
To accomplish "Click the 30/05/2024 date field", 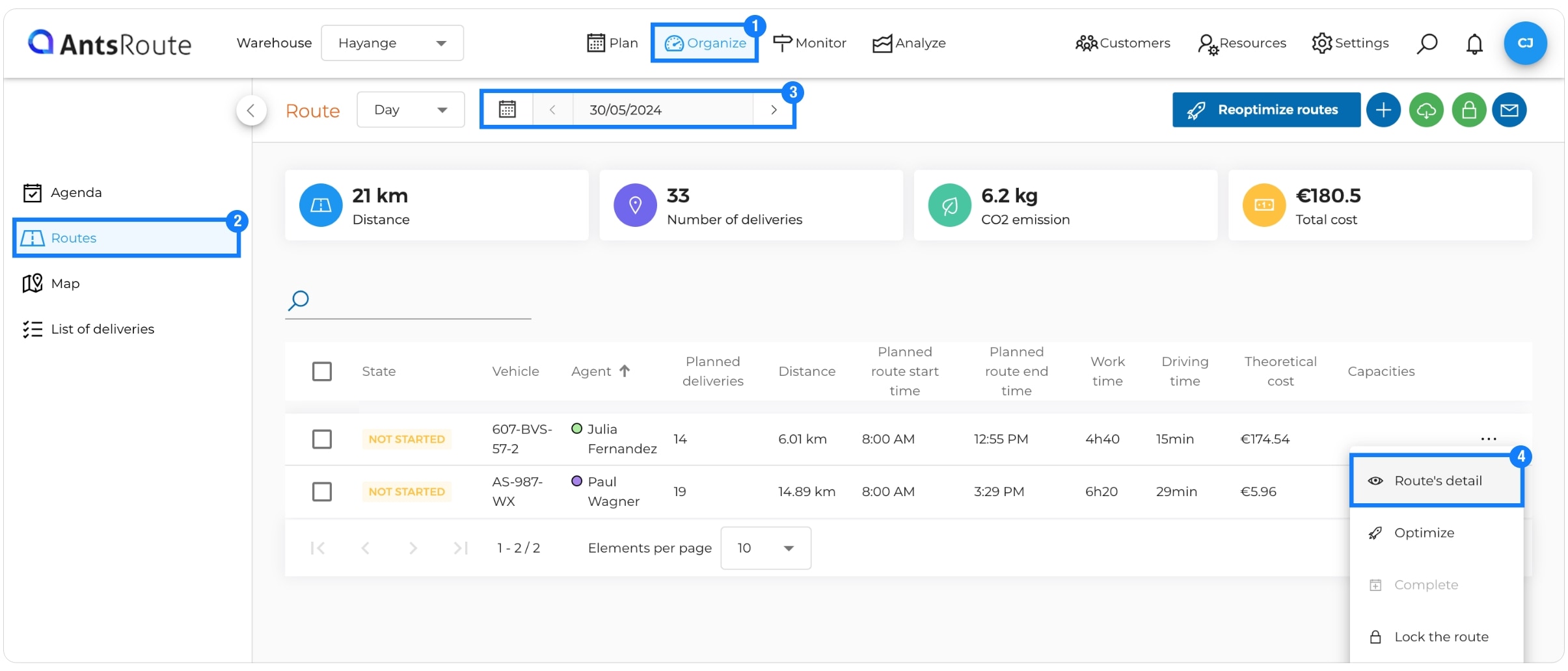I will point(663,109).
